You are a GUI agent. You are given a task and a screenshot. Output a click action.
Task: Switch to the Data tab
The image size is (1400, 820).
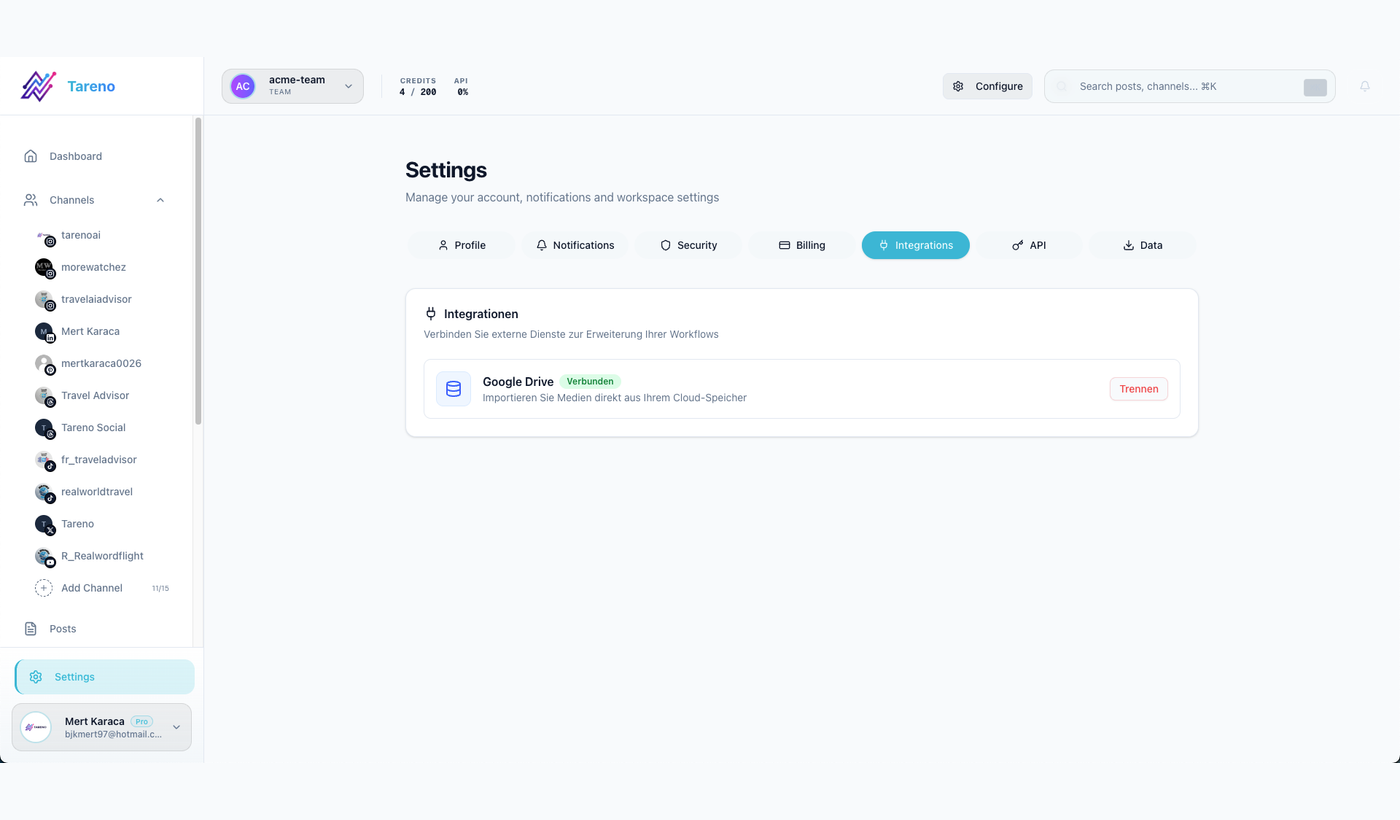coord(1143,245)
